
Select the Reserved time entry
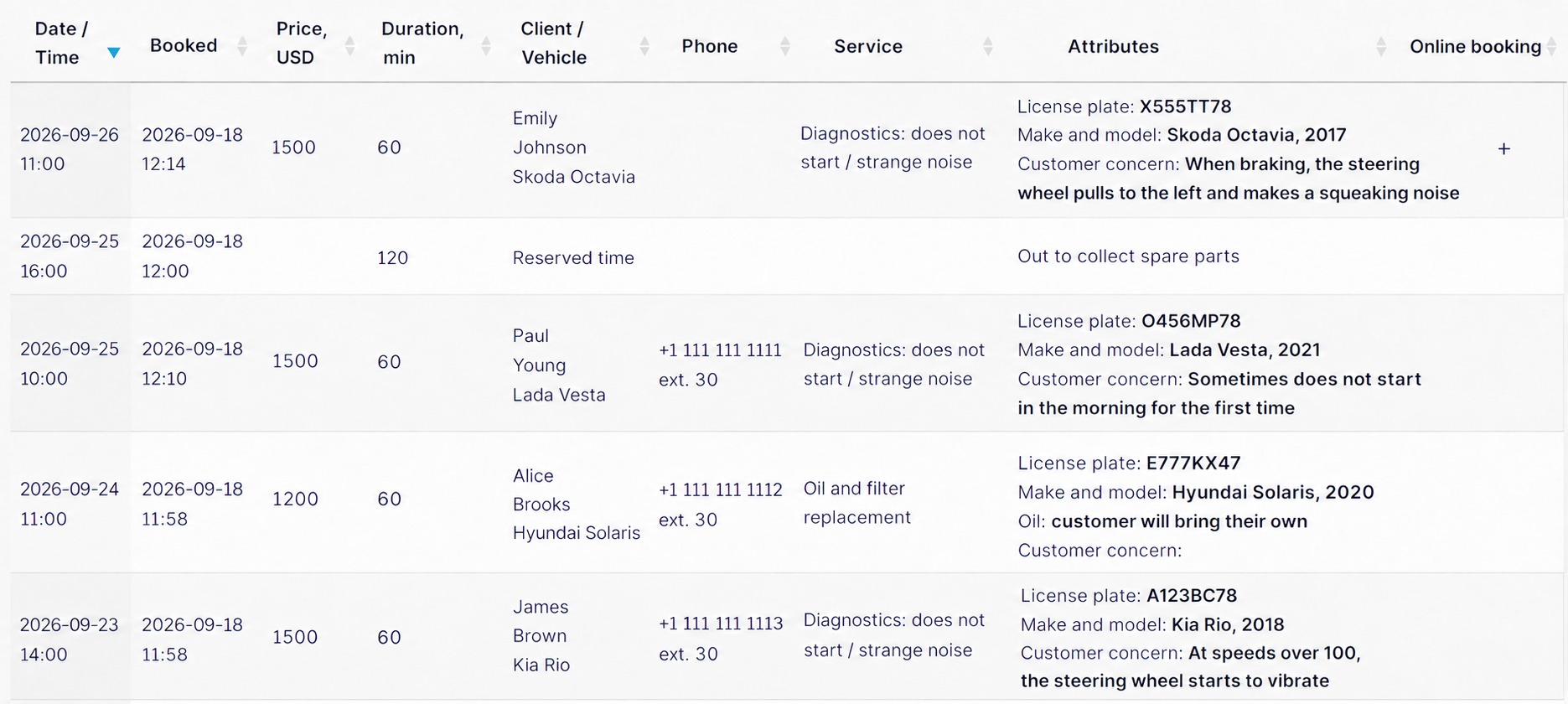[573, 257]
